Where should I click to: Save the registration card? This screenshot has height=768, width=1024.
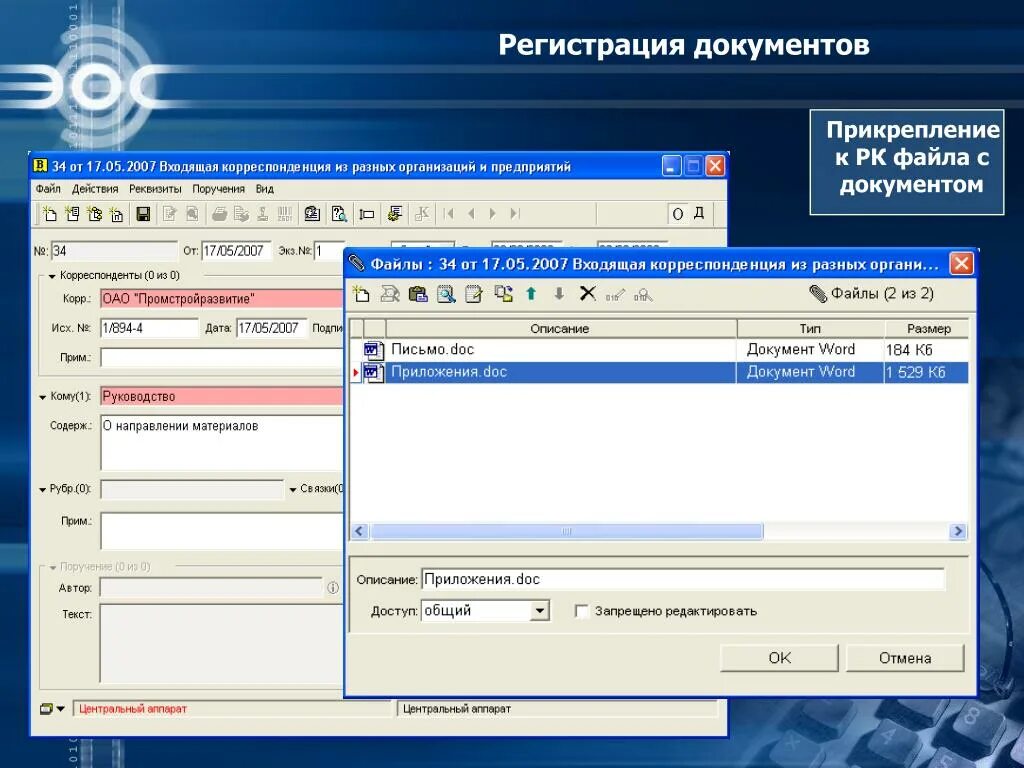pyautogui.click(x=145, y=213)
